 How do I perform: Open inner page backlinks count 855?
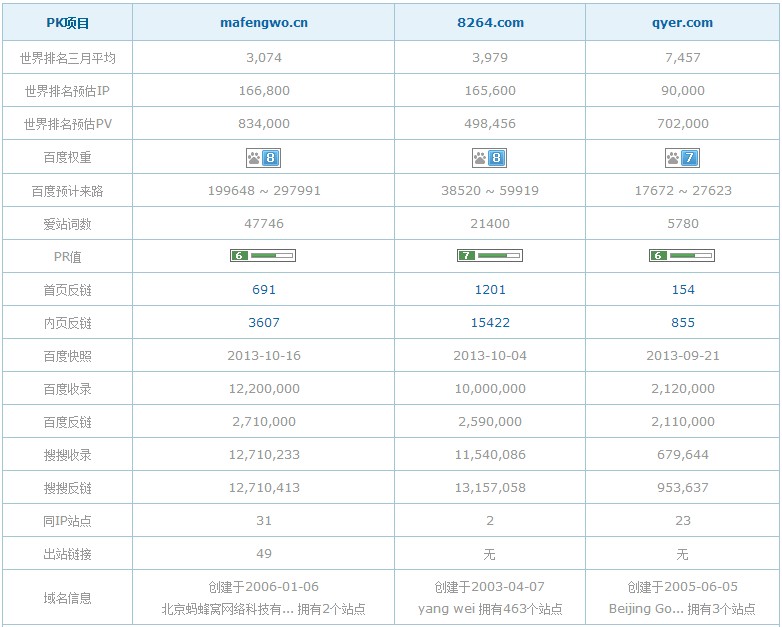(683, 322)
